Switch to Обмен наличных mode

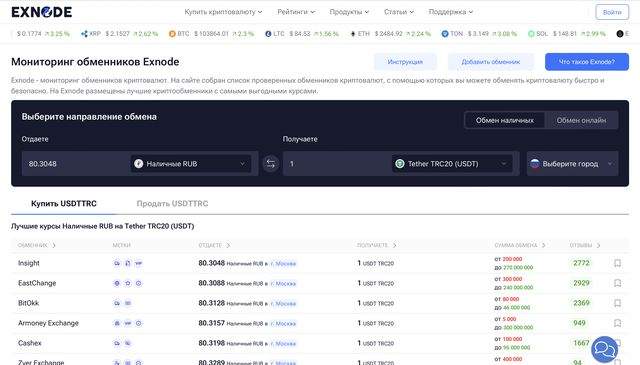(x=504, y=120)
